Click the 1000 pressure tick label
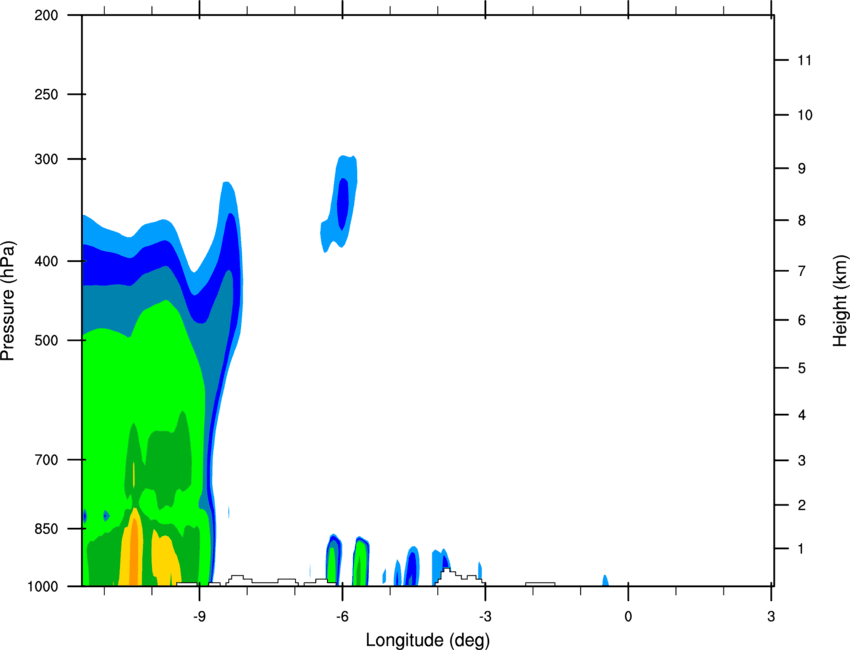 (42, 587)
